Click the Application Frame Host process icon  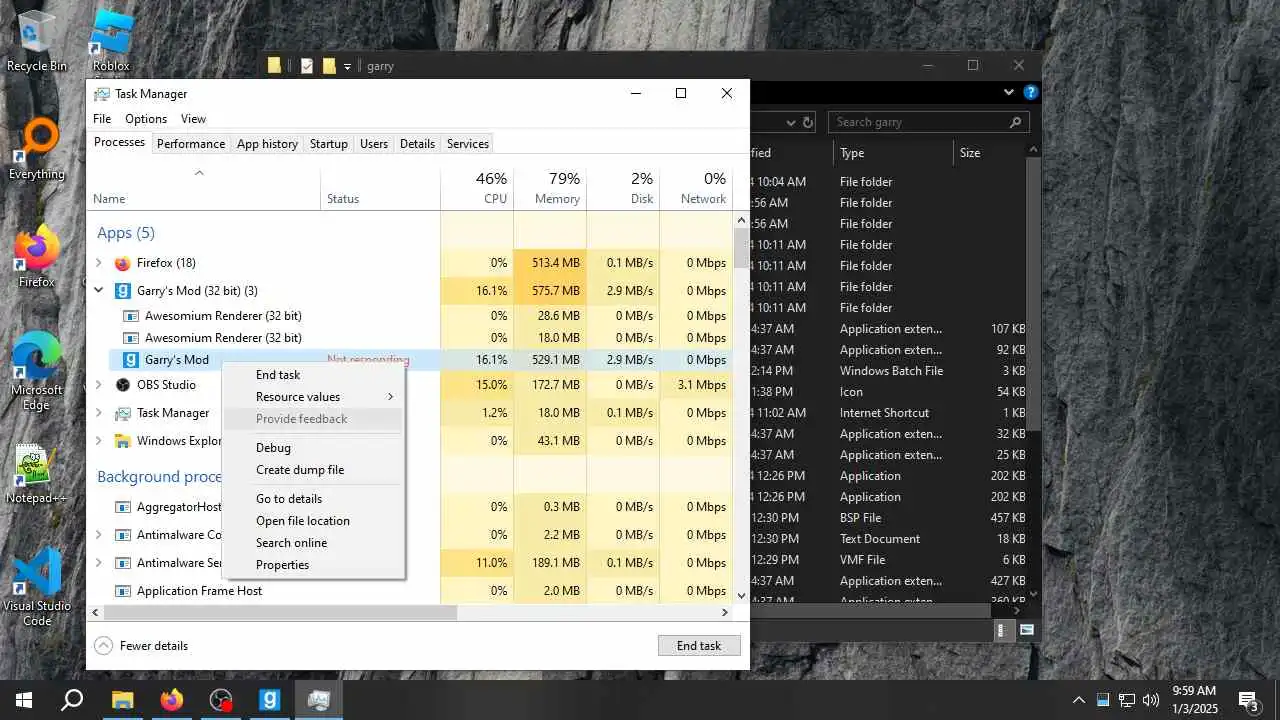[x=122, y=591]
